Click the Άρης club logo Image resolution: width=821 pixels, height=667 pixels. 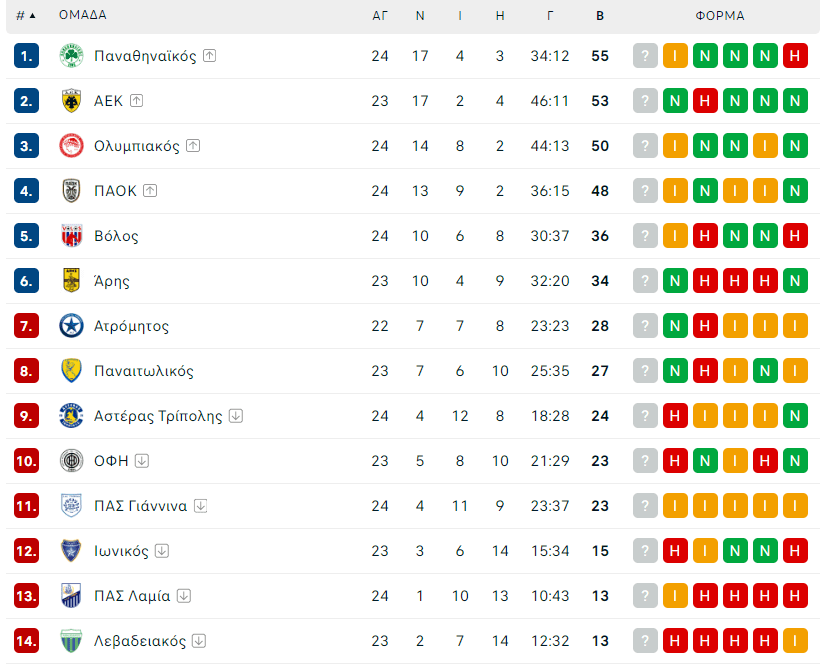point(71,281)
